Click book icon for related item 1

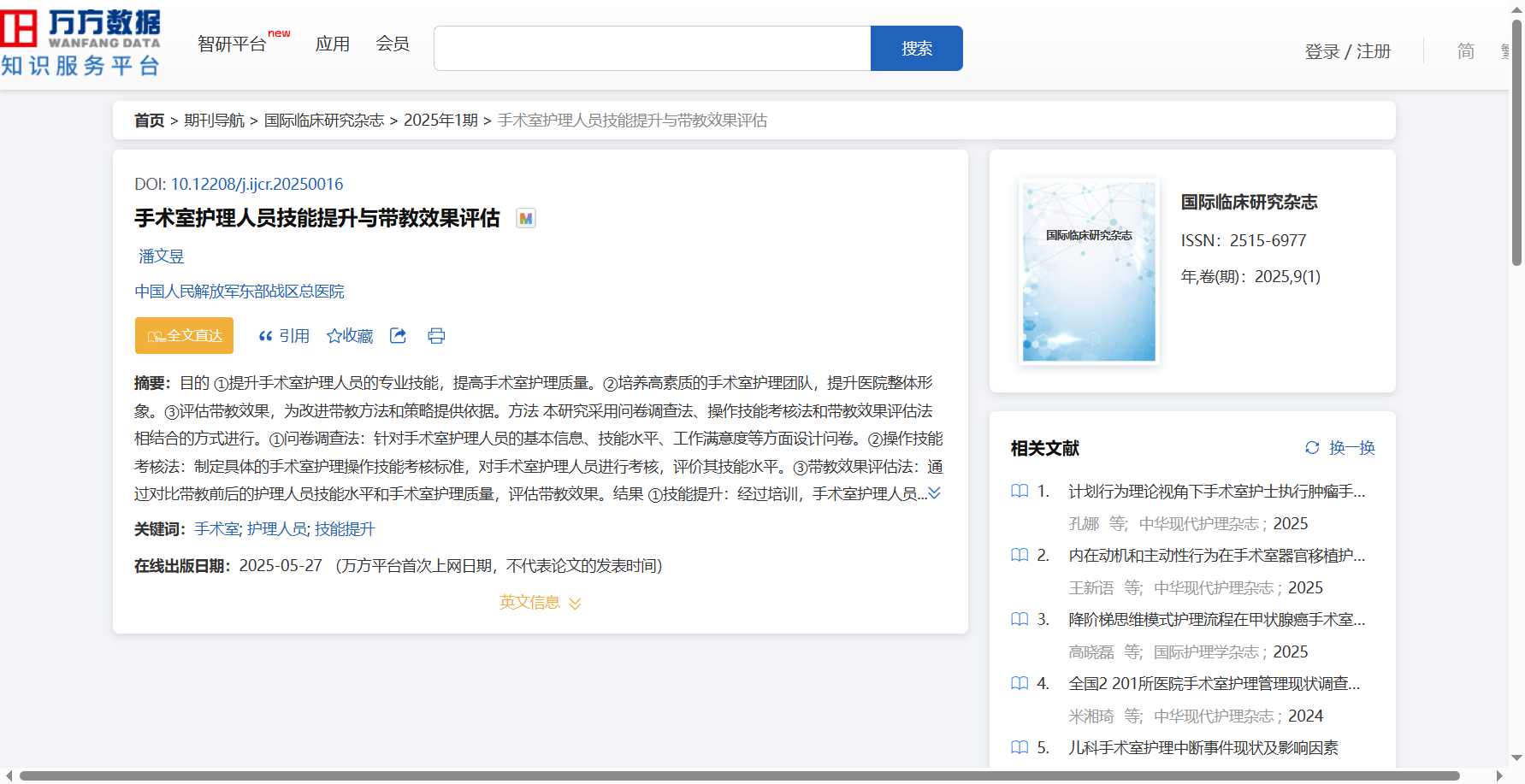click(x=1020, y=492)
